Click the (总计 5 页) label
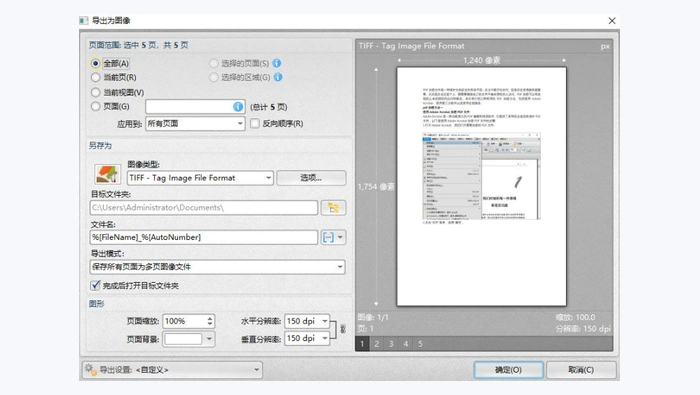Image resolution: width=700 pixels, height=395 pixels. (x=269, y=107)
